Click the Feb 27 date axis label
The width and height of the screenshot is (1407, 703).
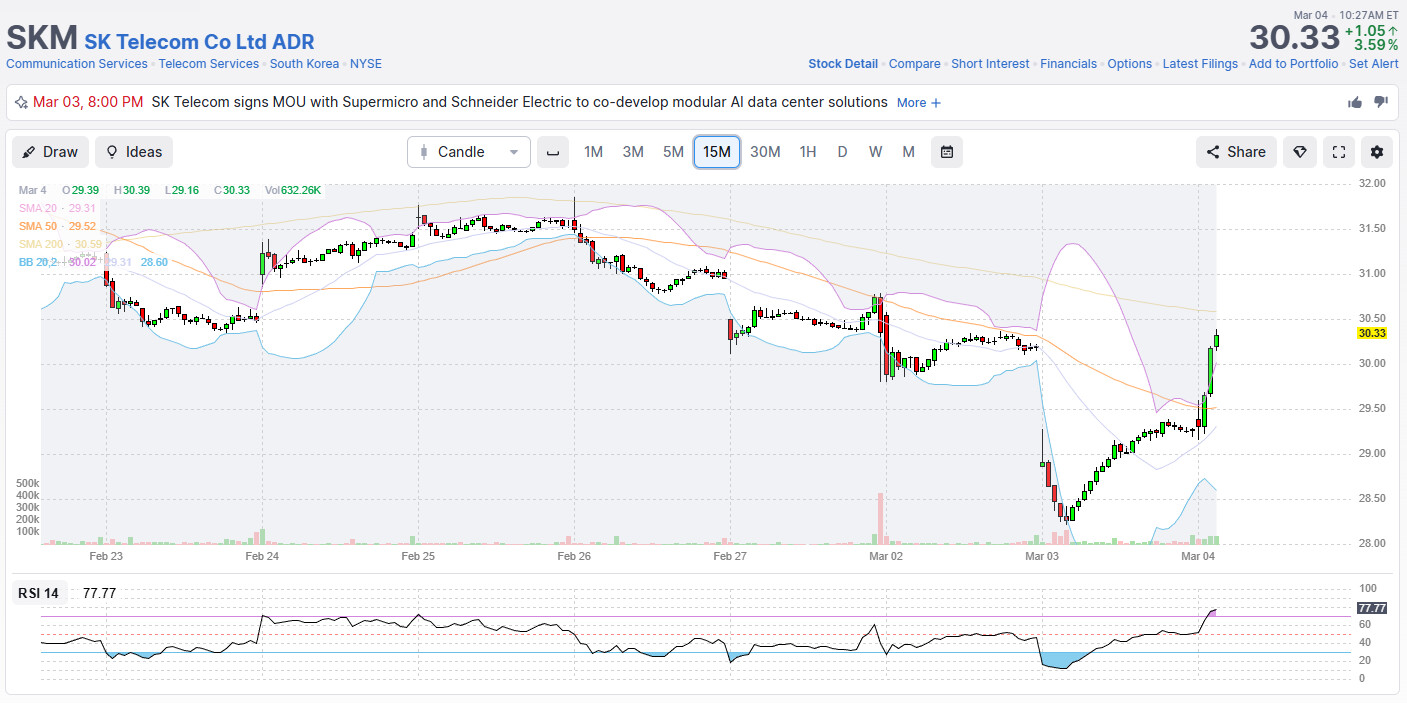point(730,556)
